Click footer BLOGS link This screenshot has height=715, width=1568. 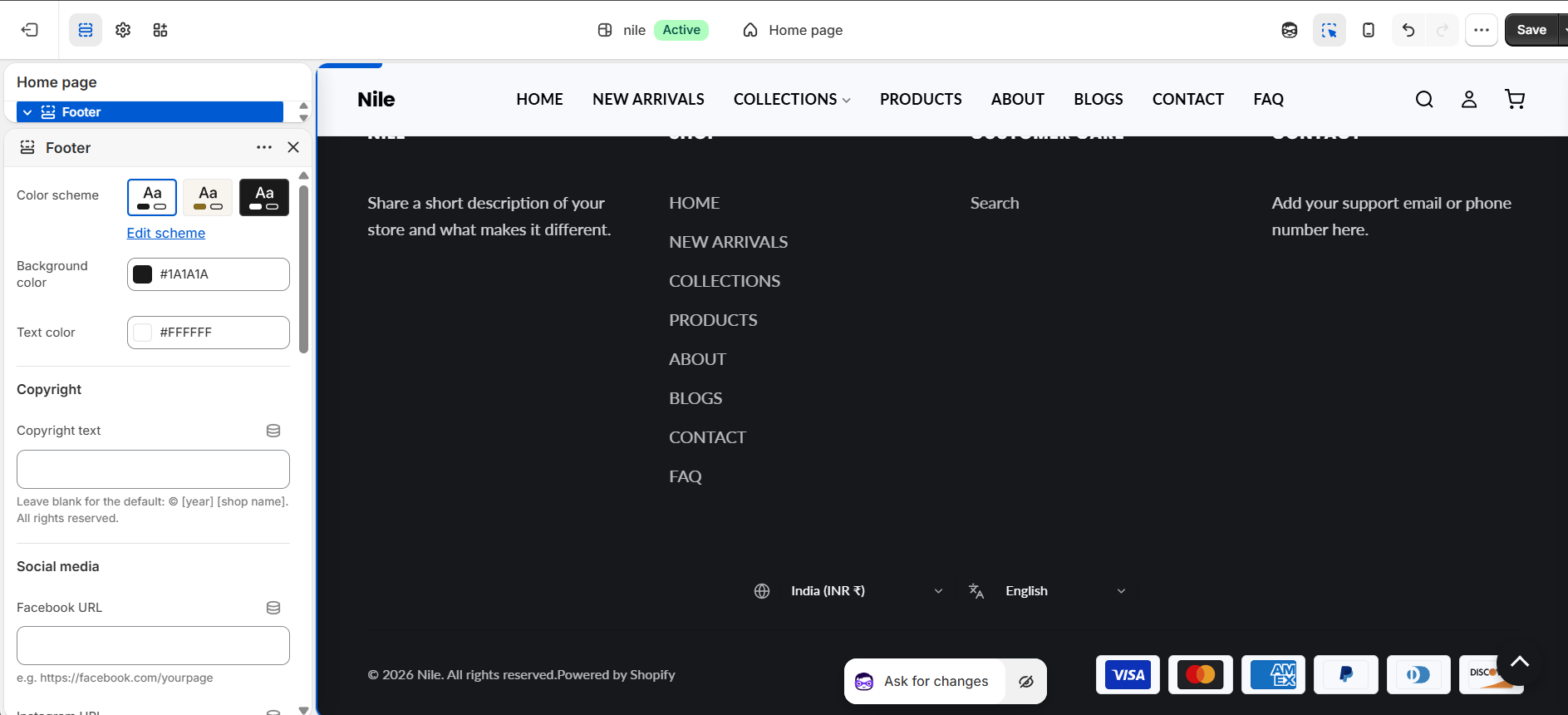coord(696,398)
